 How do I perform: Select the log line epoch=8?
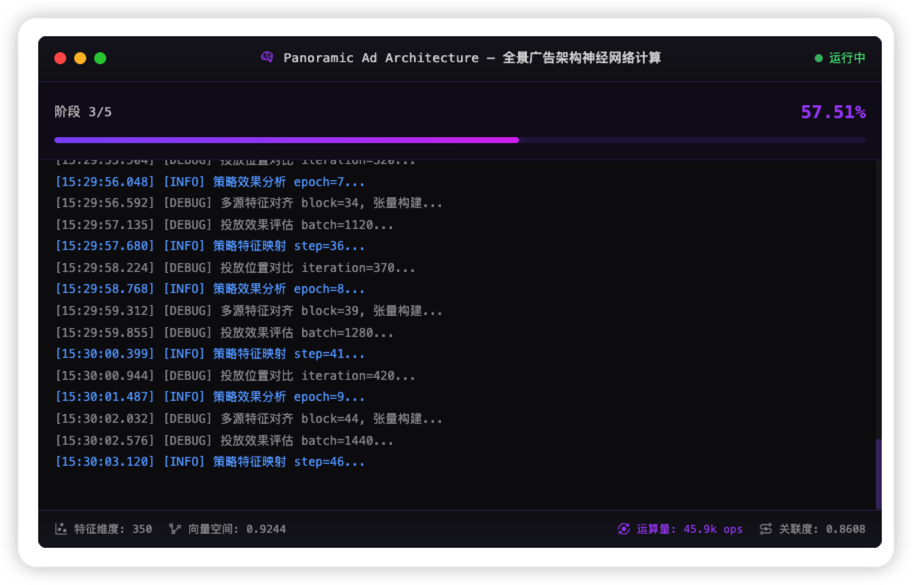point(210,289)
